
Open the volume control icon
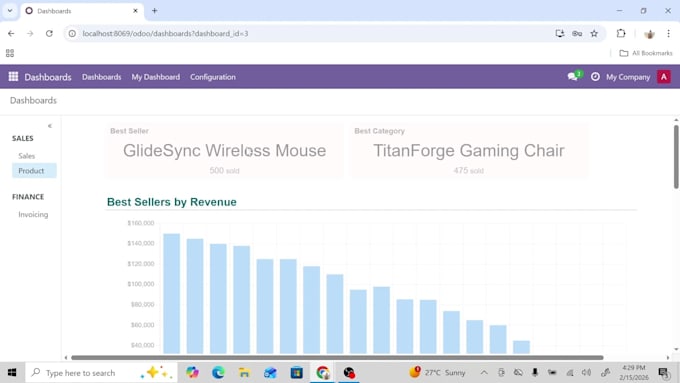coord(586,373)
